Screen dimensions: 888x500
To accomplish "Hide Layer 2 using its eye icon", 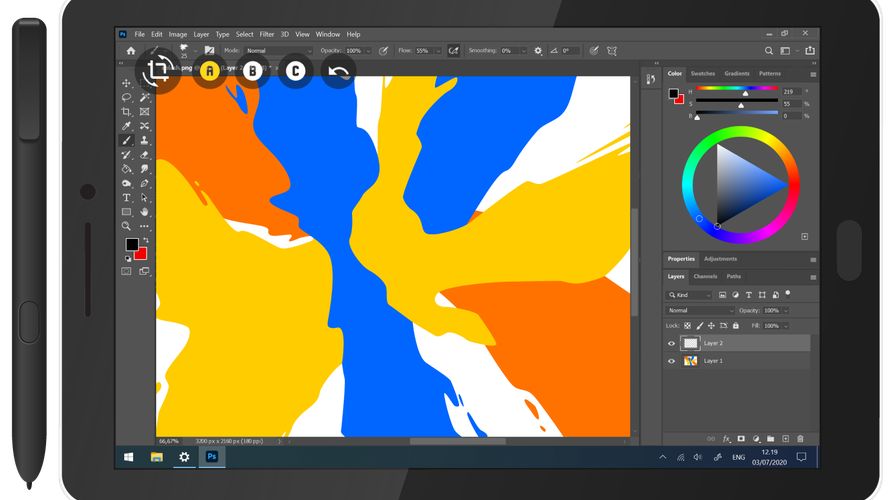I will (672, 343).
